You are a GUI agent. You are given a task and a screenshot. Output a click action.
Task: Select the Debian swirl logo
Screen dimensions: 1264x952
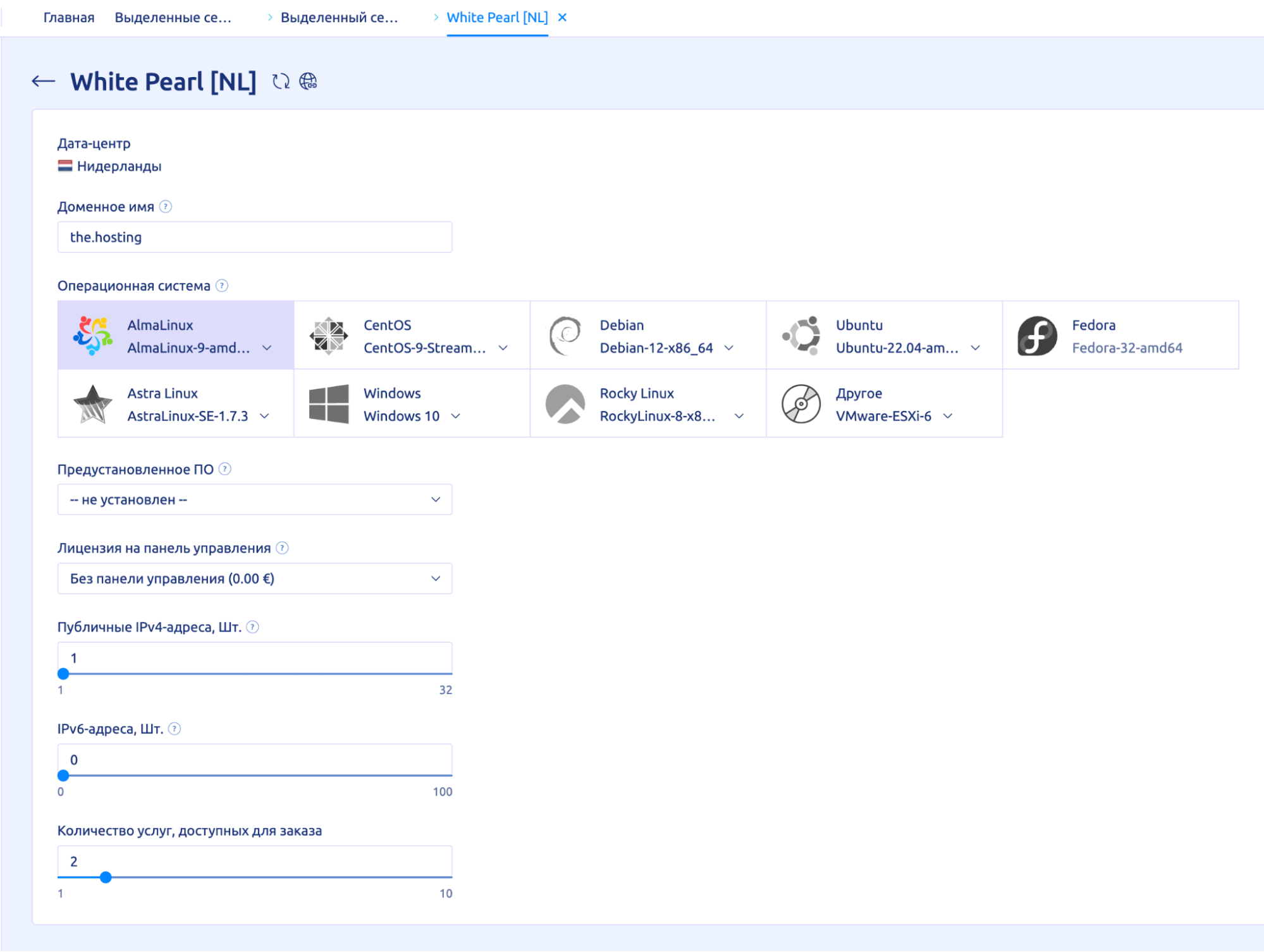tap(565, 336)
